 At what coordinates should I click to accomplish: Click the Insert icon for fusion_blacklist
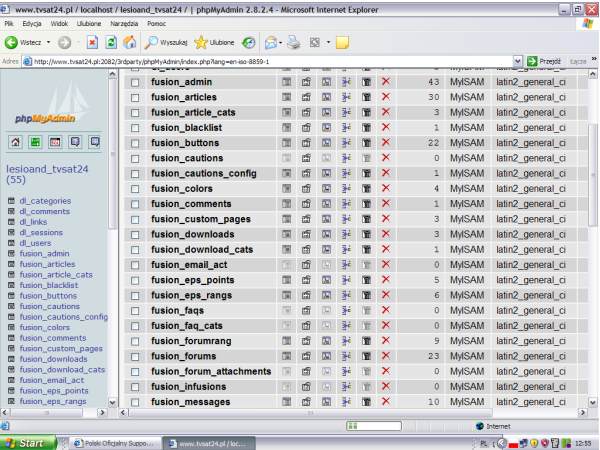[346, 127]
